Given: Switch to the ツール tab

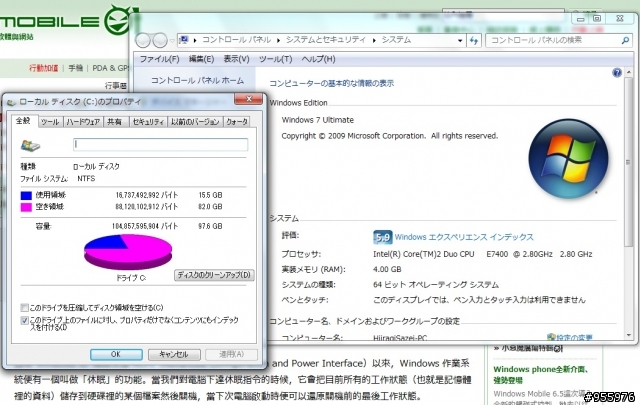Looking at the screenshot, I should tap(50, 122).
